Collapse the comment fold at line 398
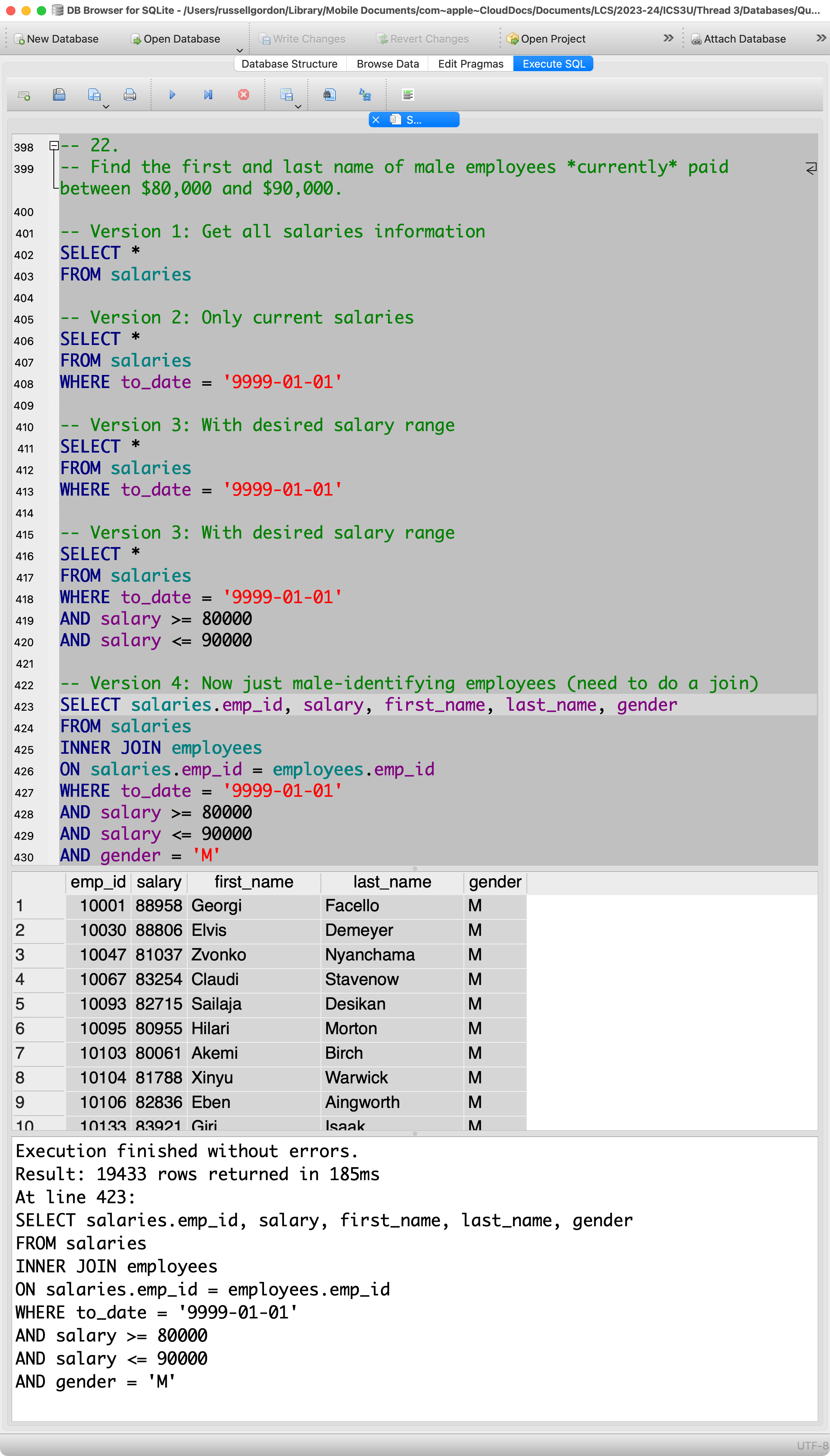 click(x=53, y=146)
